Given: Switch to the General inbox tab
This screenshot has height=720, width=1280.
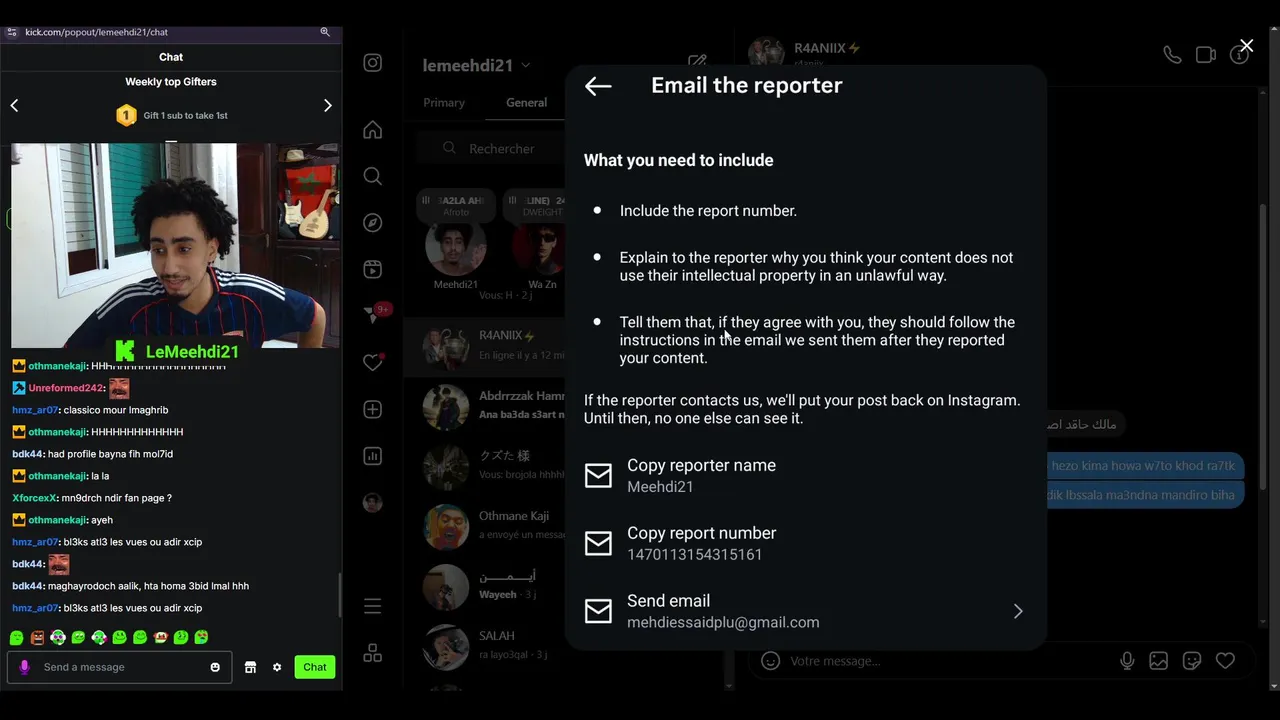Looking at the screenshot, I should (x=526, y=103).
